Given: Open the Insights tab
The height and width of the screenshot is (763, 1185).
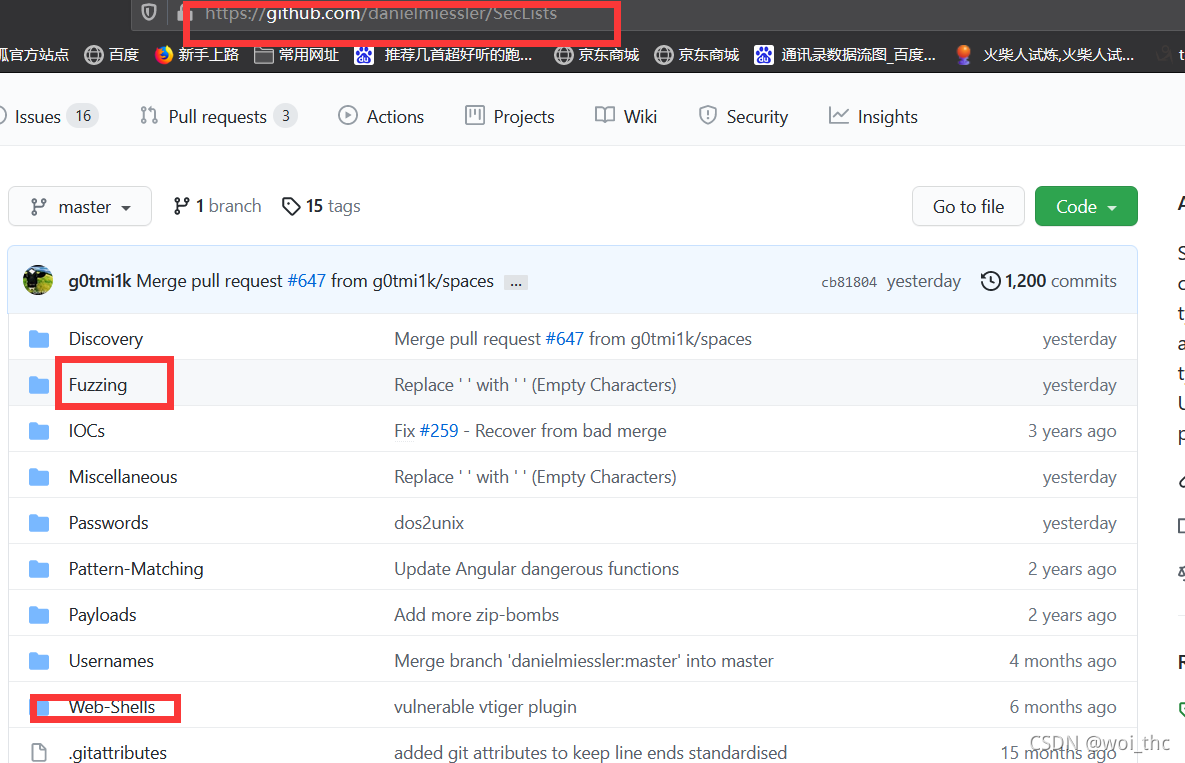Looking at the screenshot, I should (873, 116).
